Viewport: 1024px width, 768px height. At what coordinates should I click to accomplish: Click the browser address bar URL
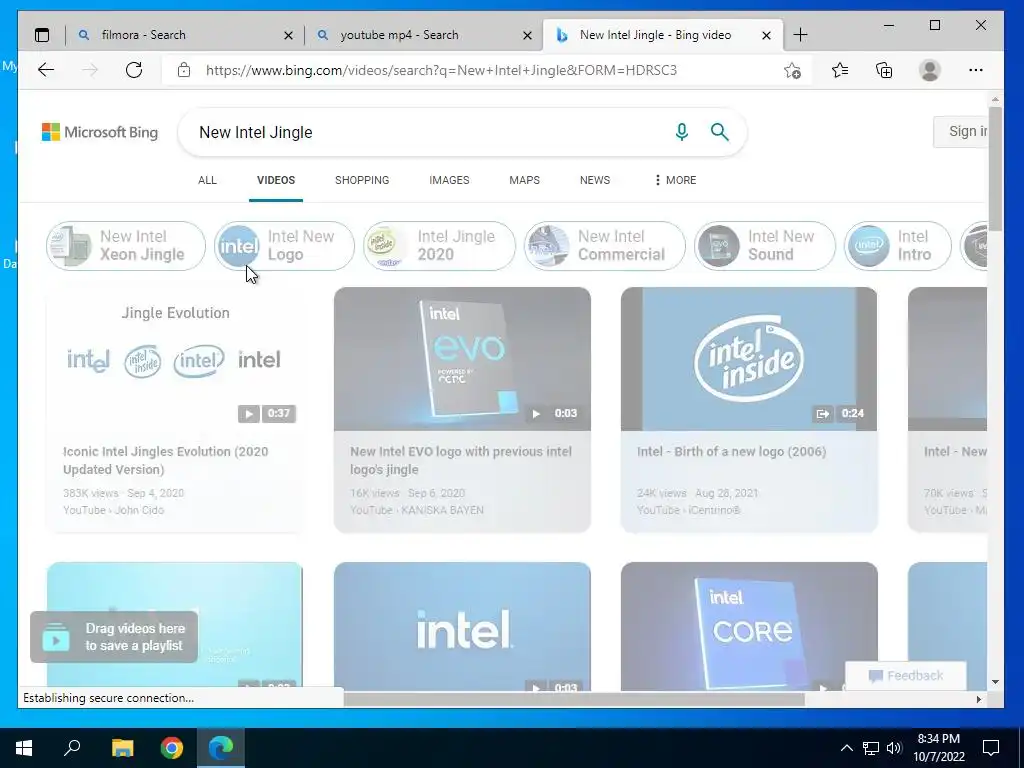point(441,70)
